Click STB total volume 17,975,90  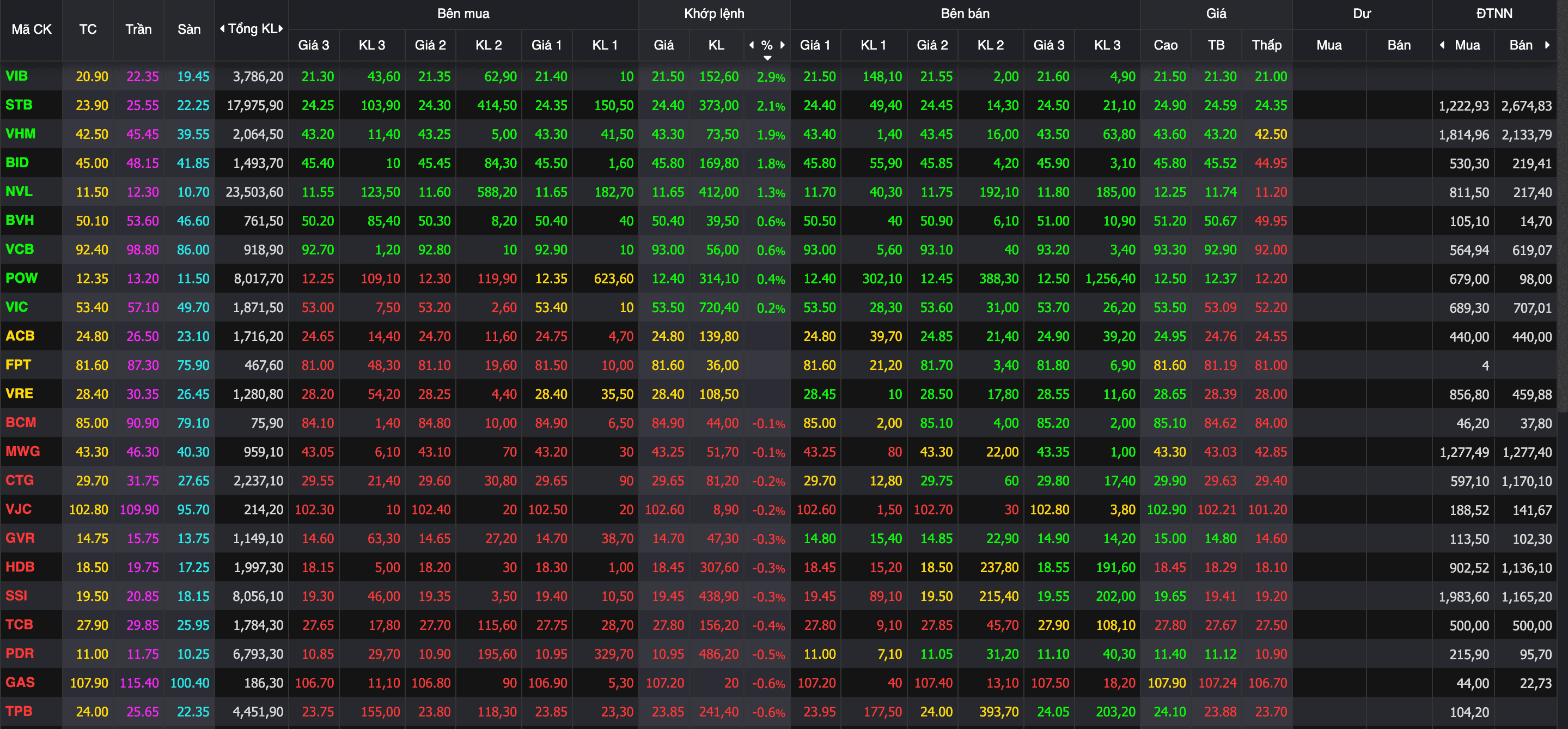tap(254, 105)
